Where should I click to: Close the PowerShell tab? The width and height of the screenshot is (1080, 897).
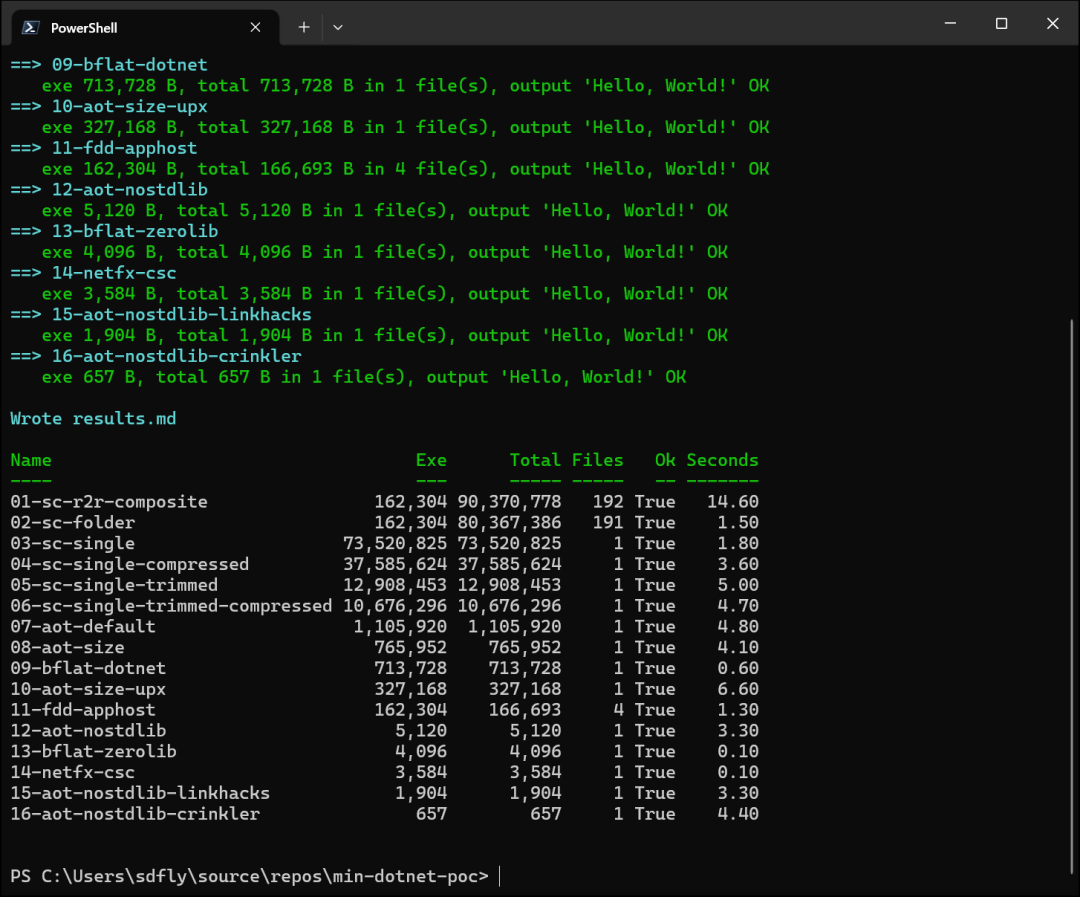pyautogui.click(x=256, y=28)
